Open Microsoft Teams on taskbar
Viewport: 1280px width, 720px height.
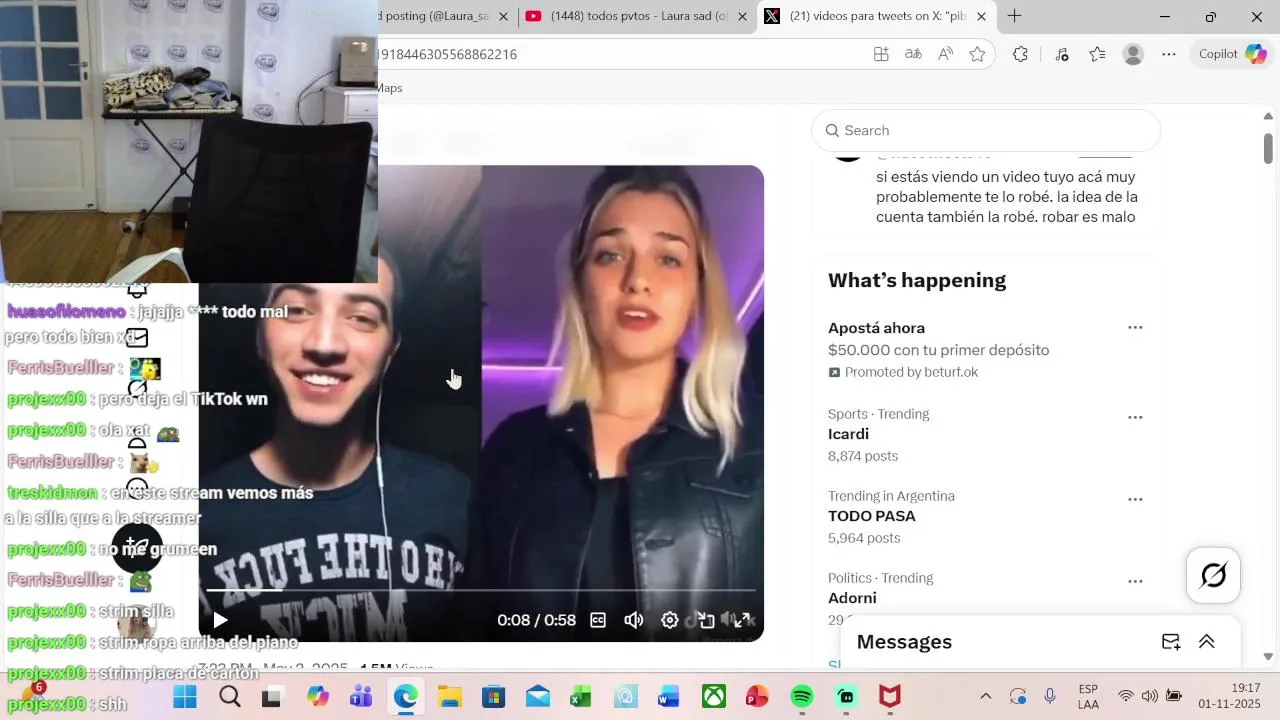pyautogui.click(x=361, y=697)
